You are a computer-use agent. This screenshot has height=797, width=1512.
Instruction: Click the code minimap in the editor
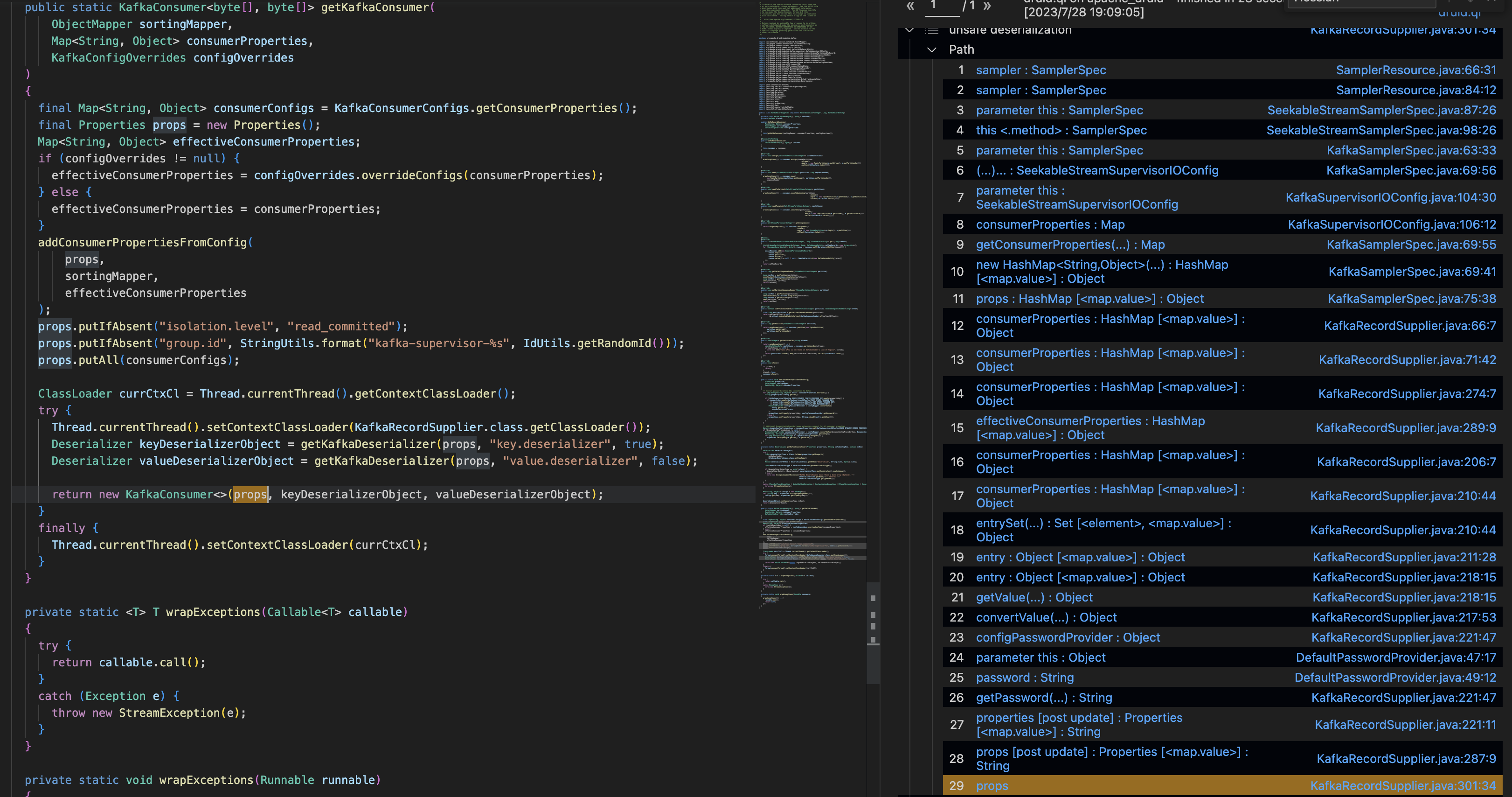click(x=812, y=306)
